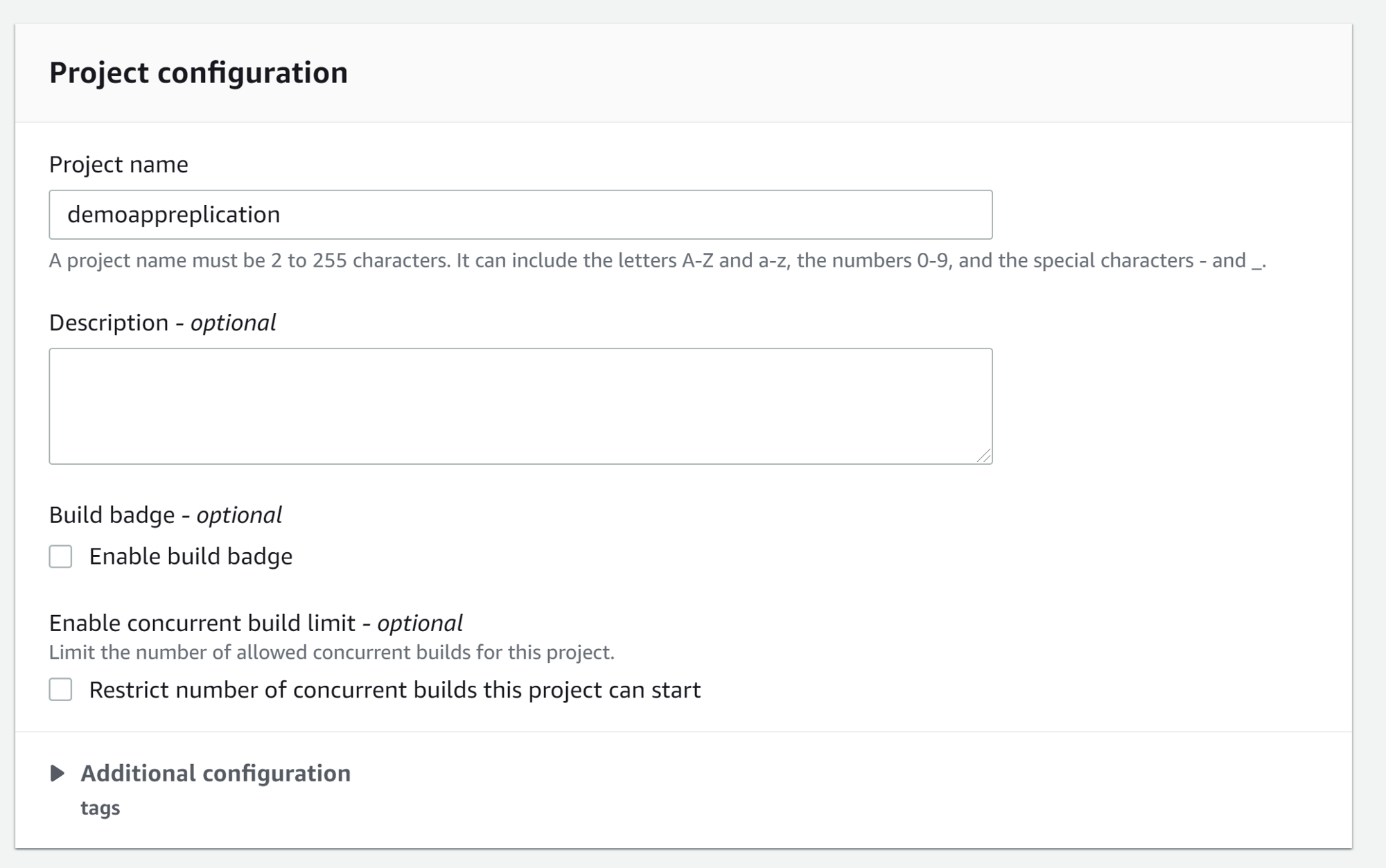This screenshot has height=868, width=1386.
Task: Click 'Limit the number of allowed concurrent builds' hint
Action: [x=331, y=653]
